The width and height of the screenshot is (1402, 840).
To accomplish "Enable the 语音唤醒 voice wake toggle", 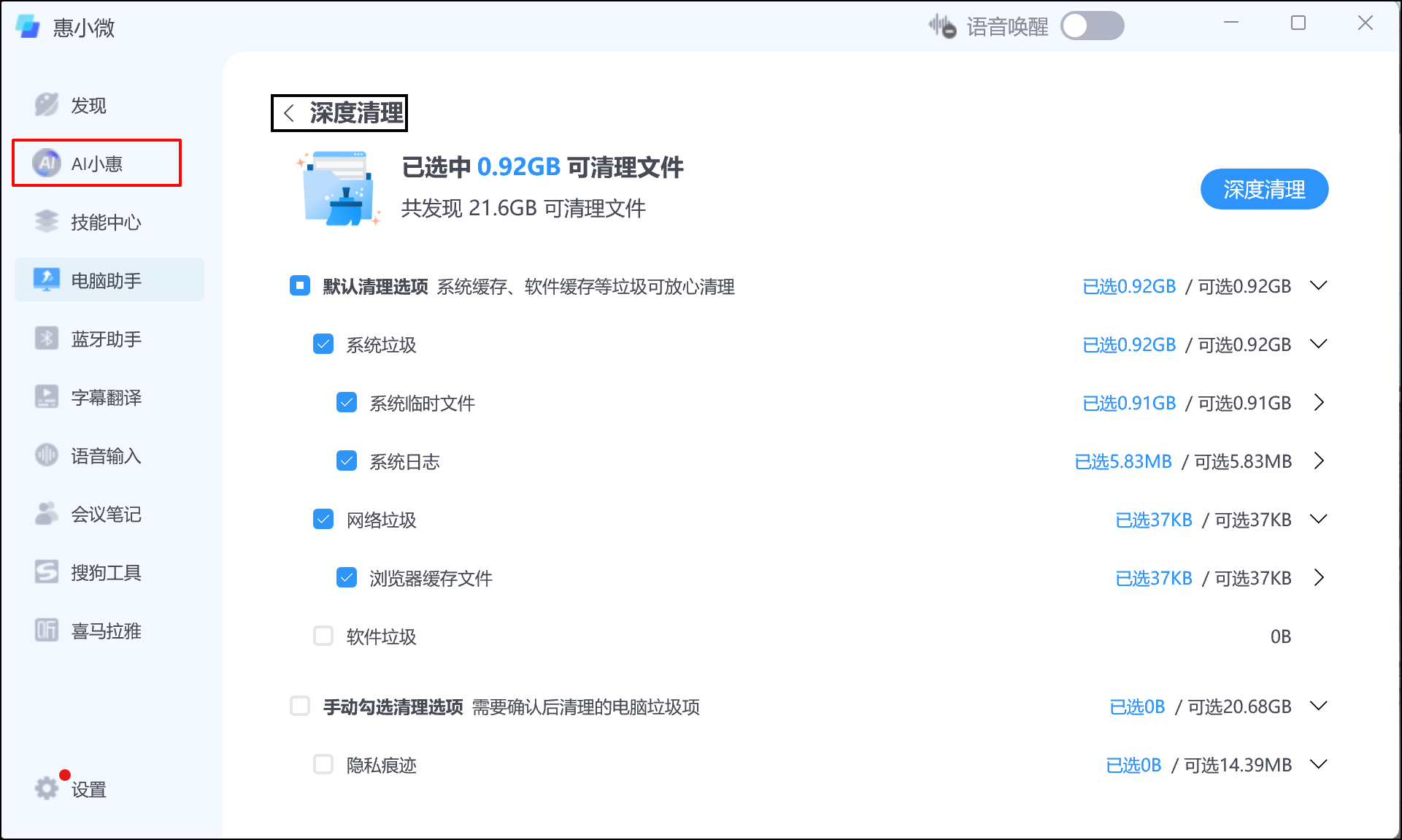I will (1092, 25).
